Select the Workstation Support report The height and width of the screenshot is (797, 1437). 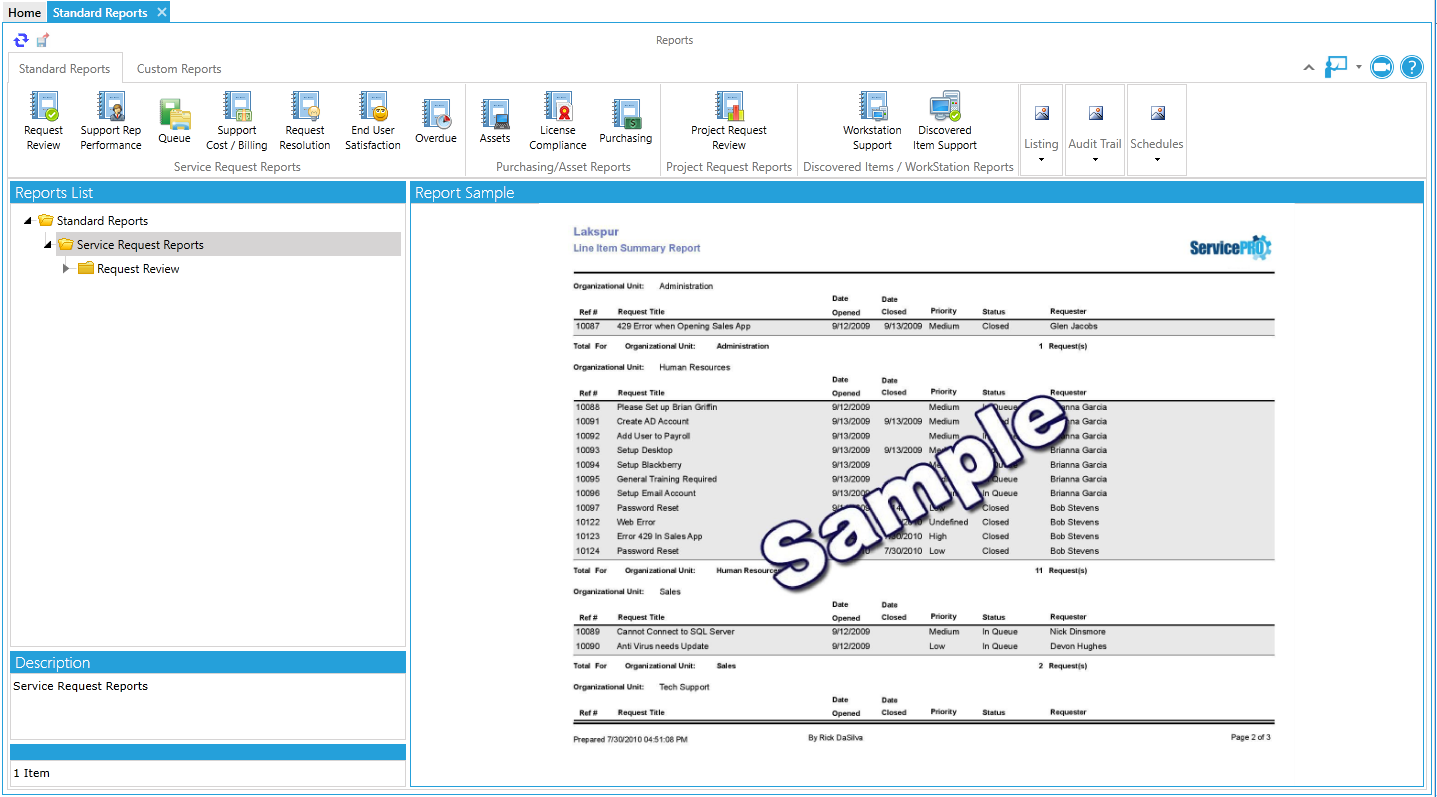pos(872,122)
